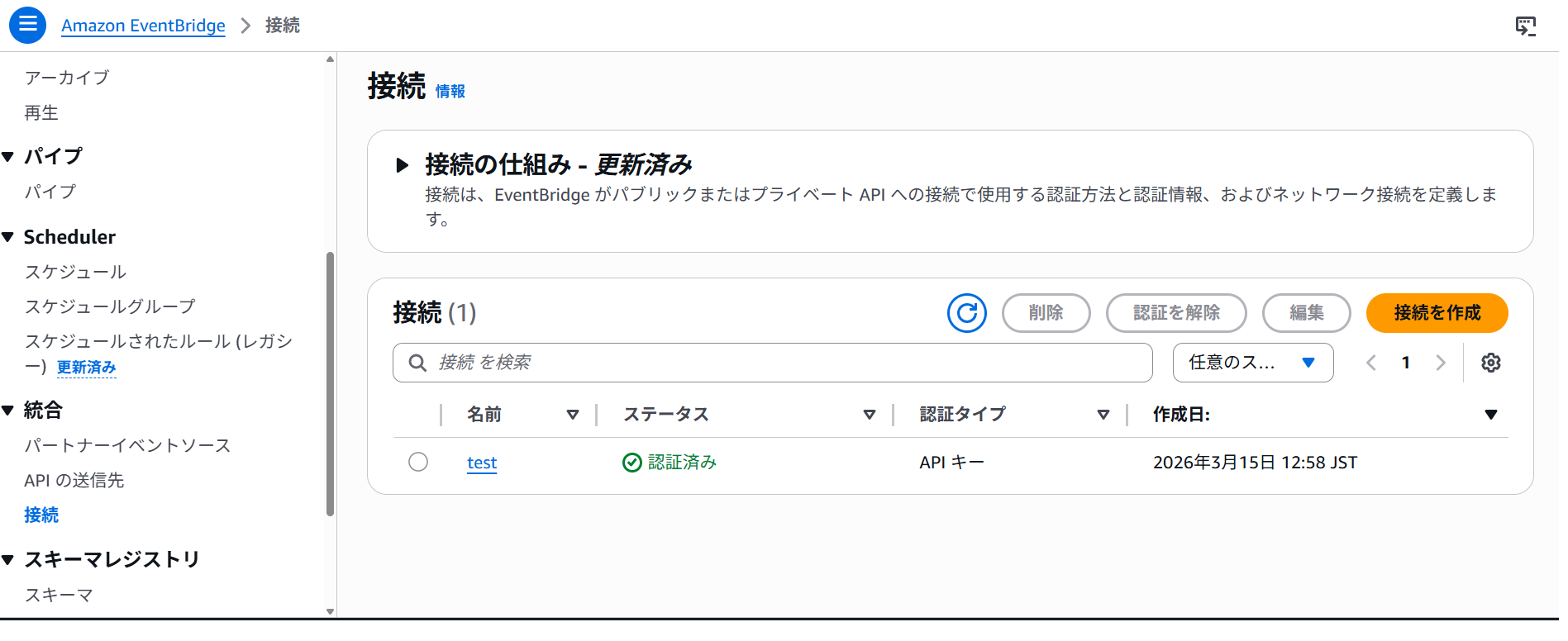Image resolution: width=1568 pixels, height=641 pixels.
Task: Click the 接続を作成 button
Action: point(1437,313)
